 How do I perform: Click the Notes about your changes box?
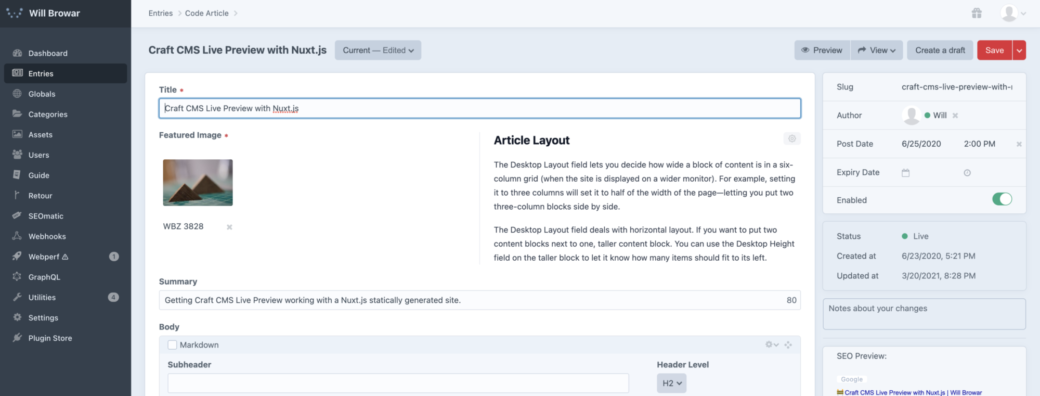(924, 314)
